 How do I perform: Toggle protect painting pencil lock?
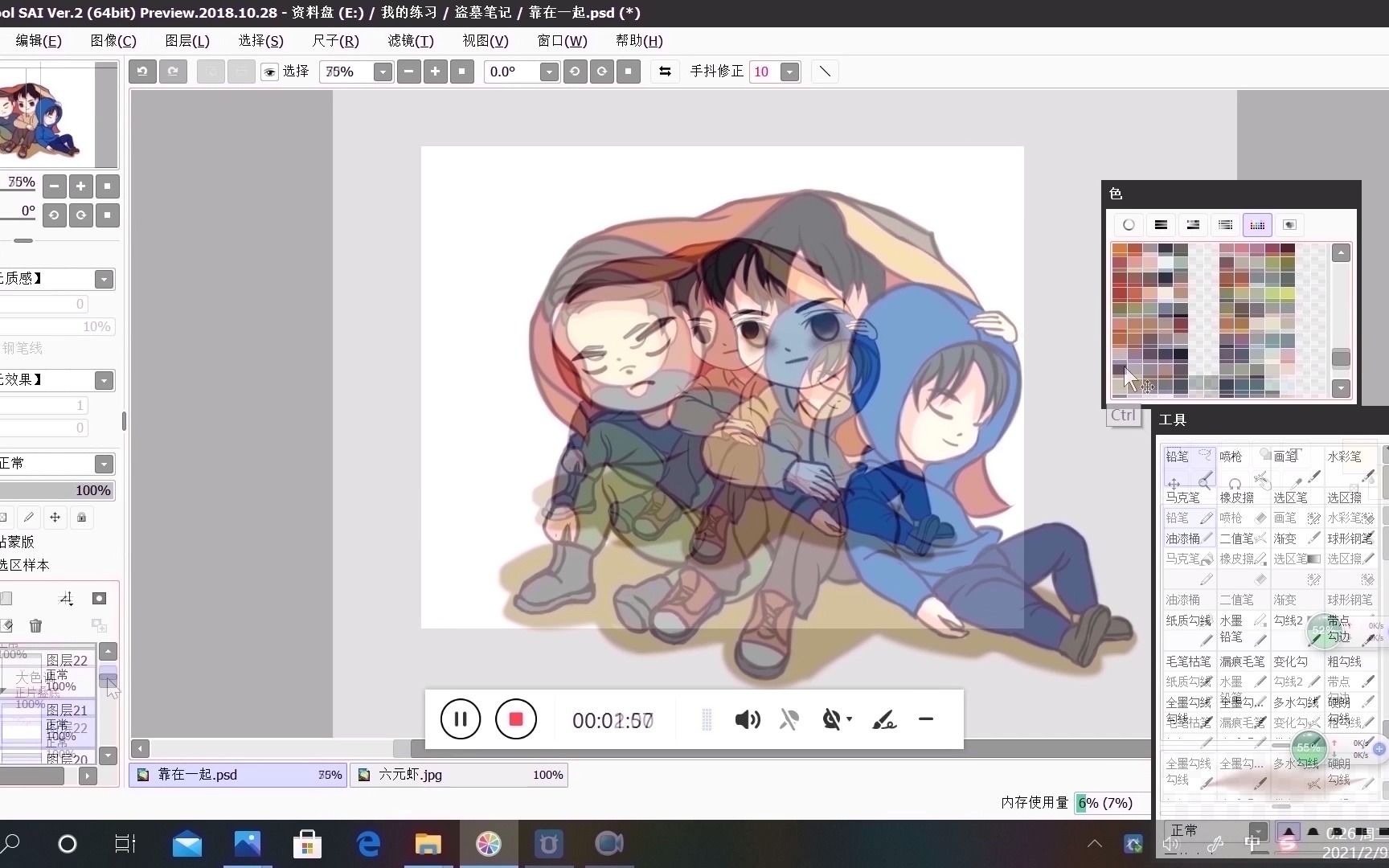tap(29, 517)
